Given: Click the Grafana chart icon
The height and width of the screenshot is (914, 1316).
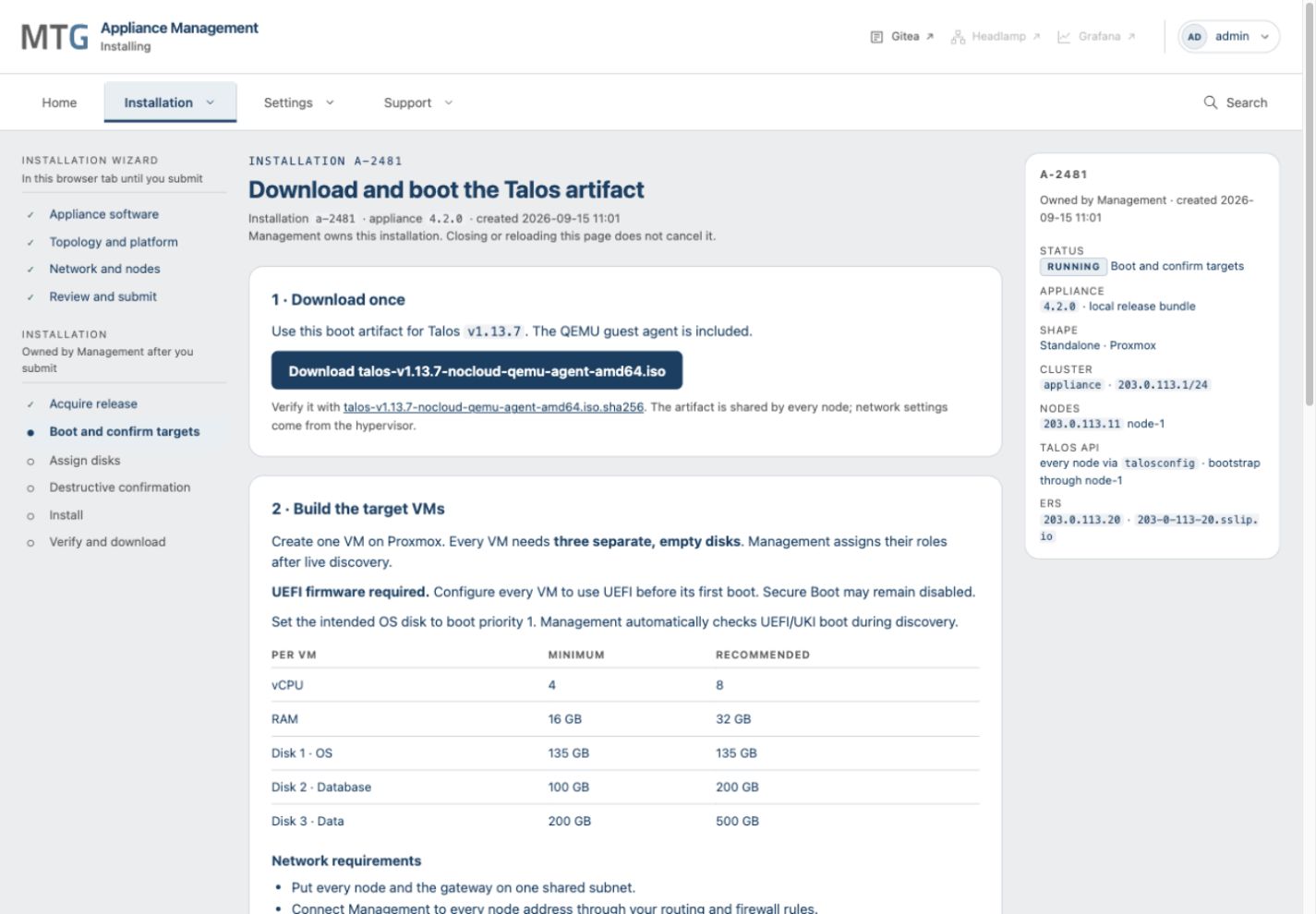Looking at the screenshot, I should click(x=1064, y=37).
